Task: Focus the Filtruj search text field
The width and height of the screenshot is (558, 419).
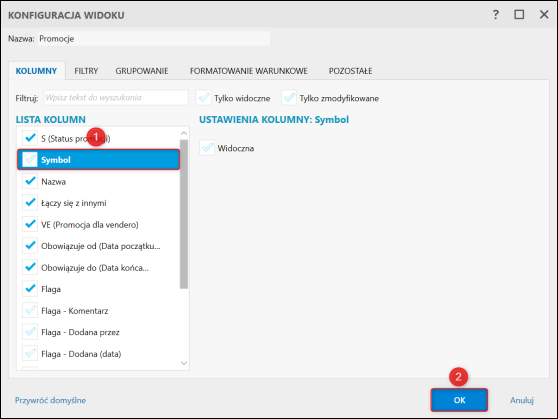Action: pos(116,98)
